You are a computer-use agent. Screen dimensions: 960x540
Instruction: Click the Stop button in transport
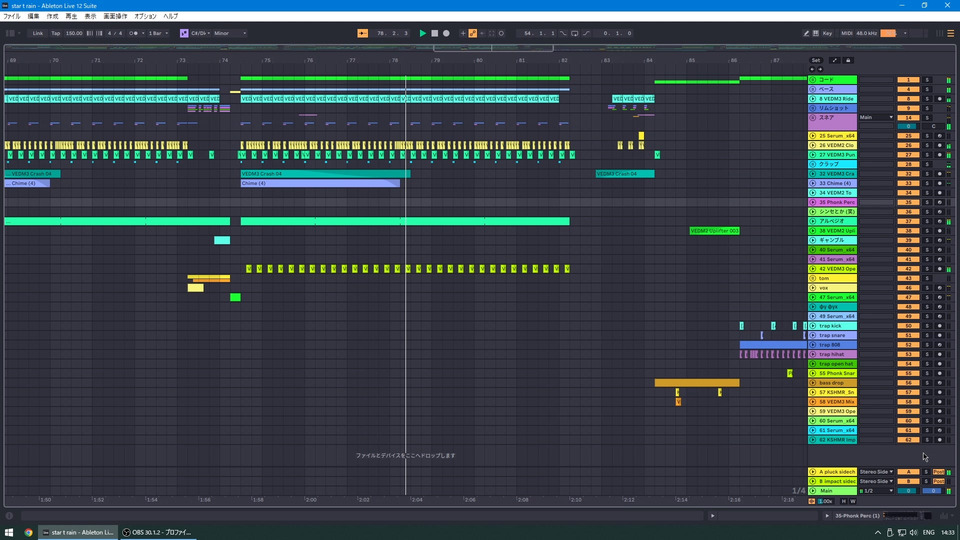pyautogui.click(x=434, y=33)
